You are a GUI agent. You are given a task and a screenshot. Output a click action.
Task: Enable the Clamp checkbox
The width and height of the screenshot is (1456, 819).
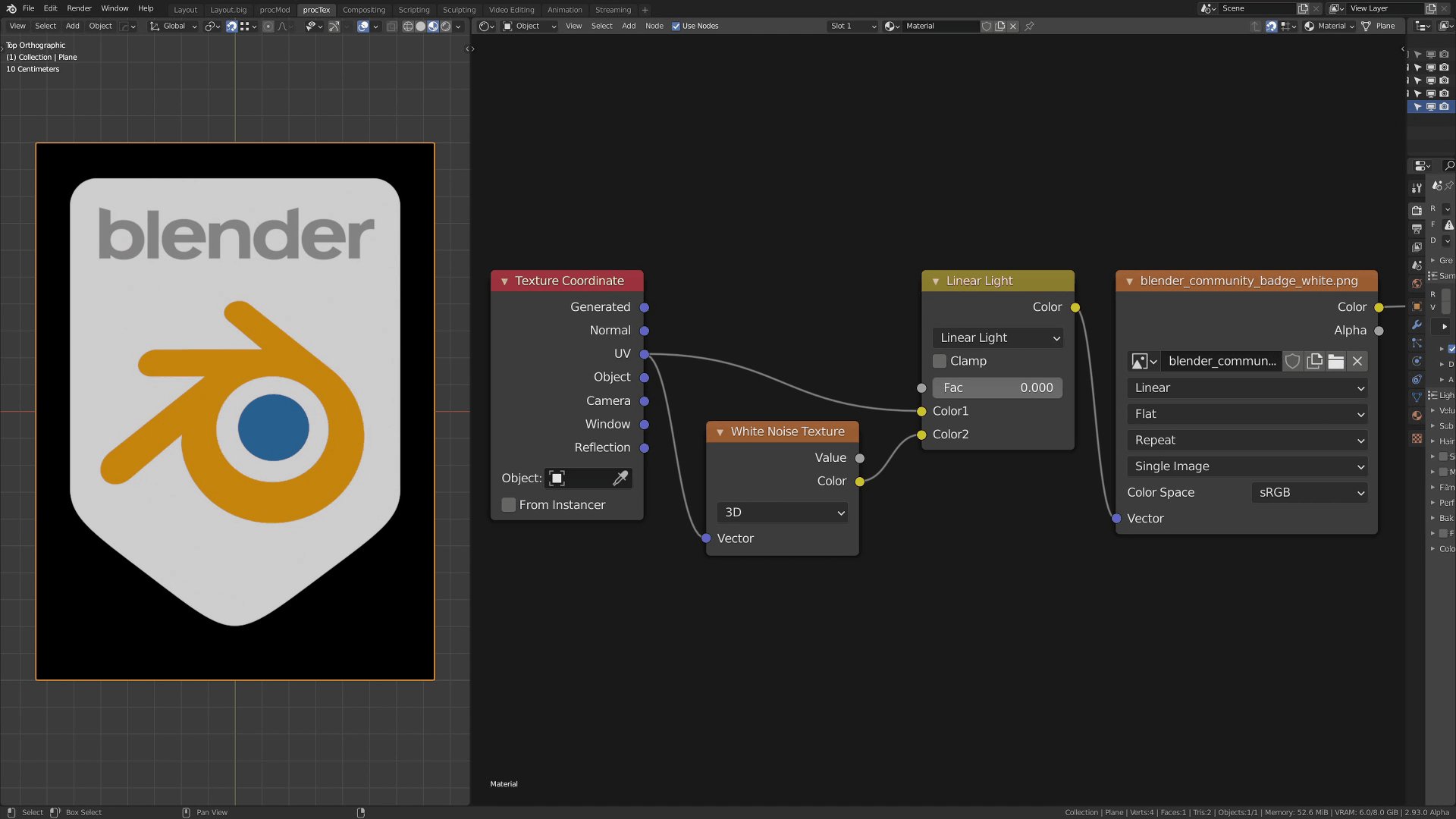click(940, 361)
